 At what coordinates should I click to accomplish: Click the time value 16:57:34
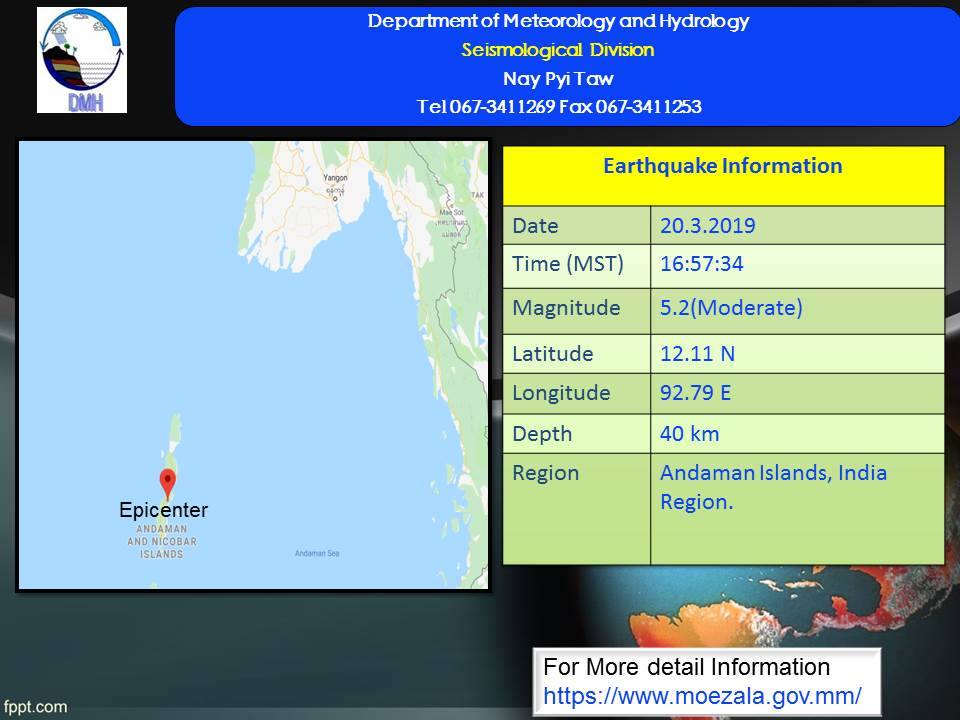pos(700,265)
